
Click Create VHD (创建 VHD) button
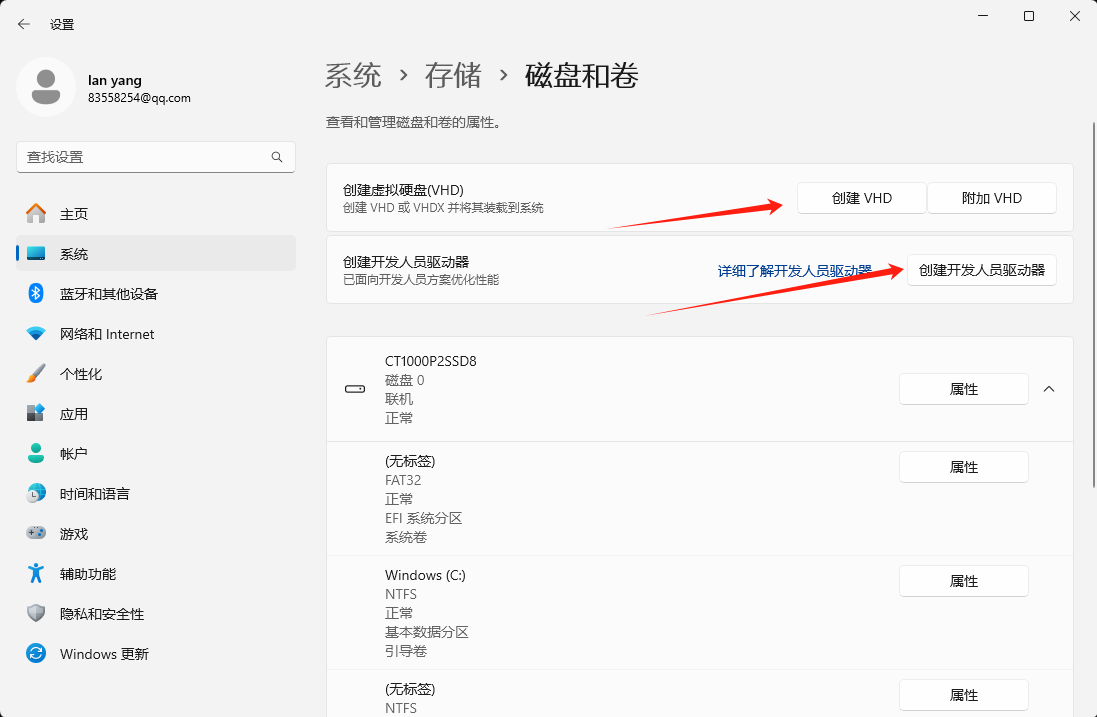[861, 198]
